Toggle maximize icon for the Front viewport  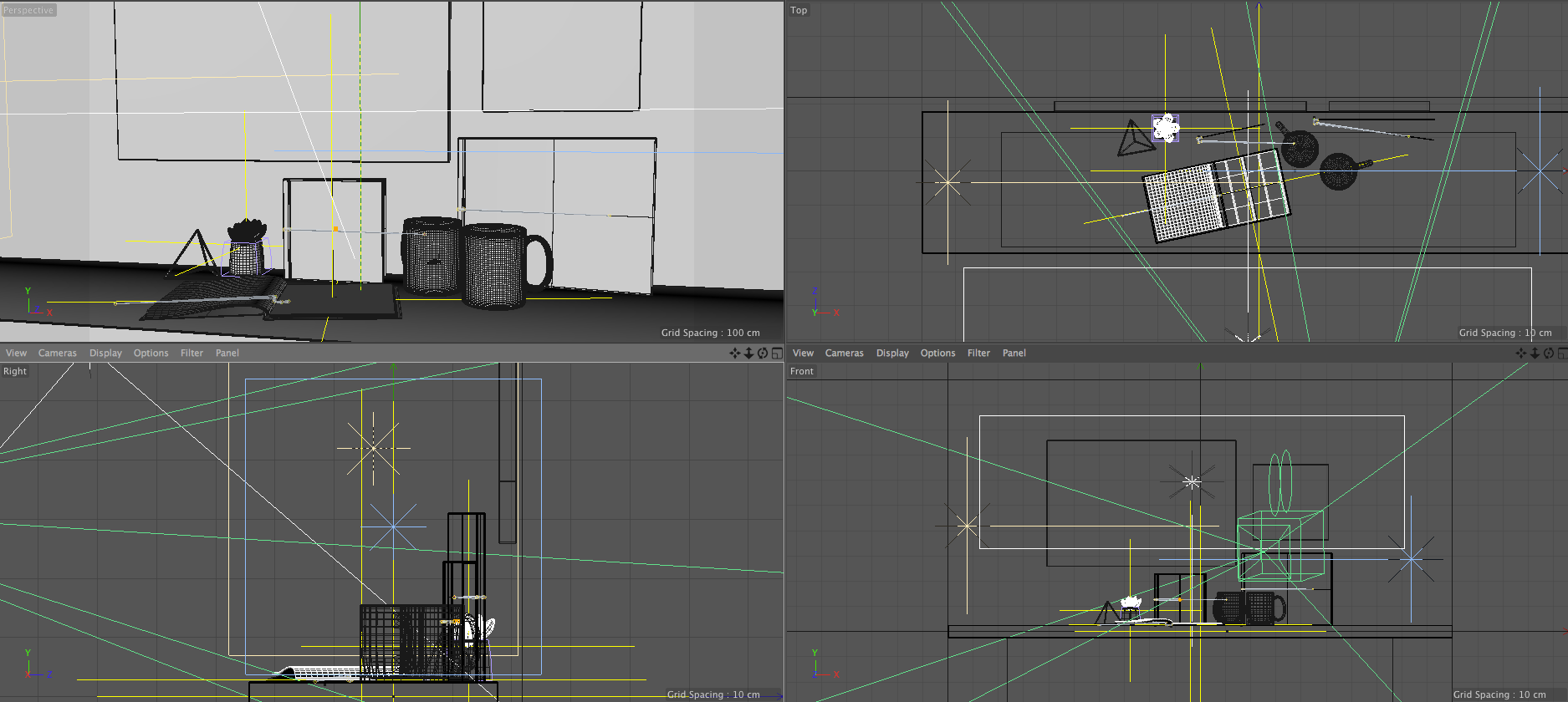point(1562,354)
